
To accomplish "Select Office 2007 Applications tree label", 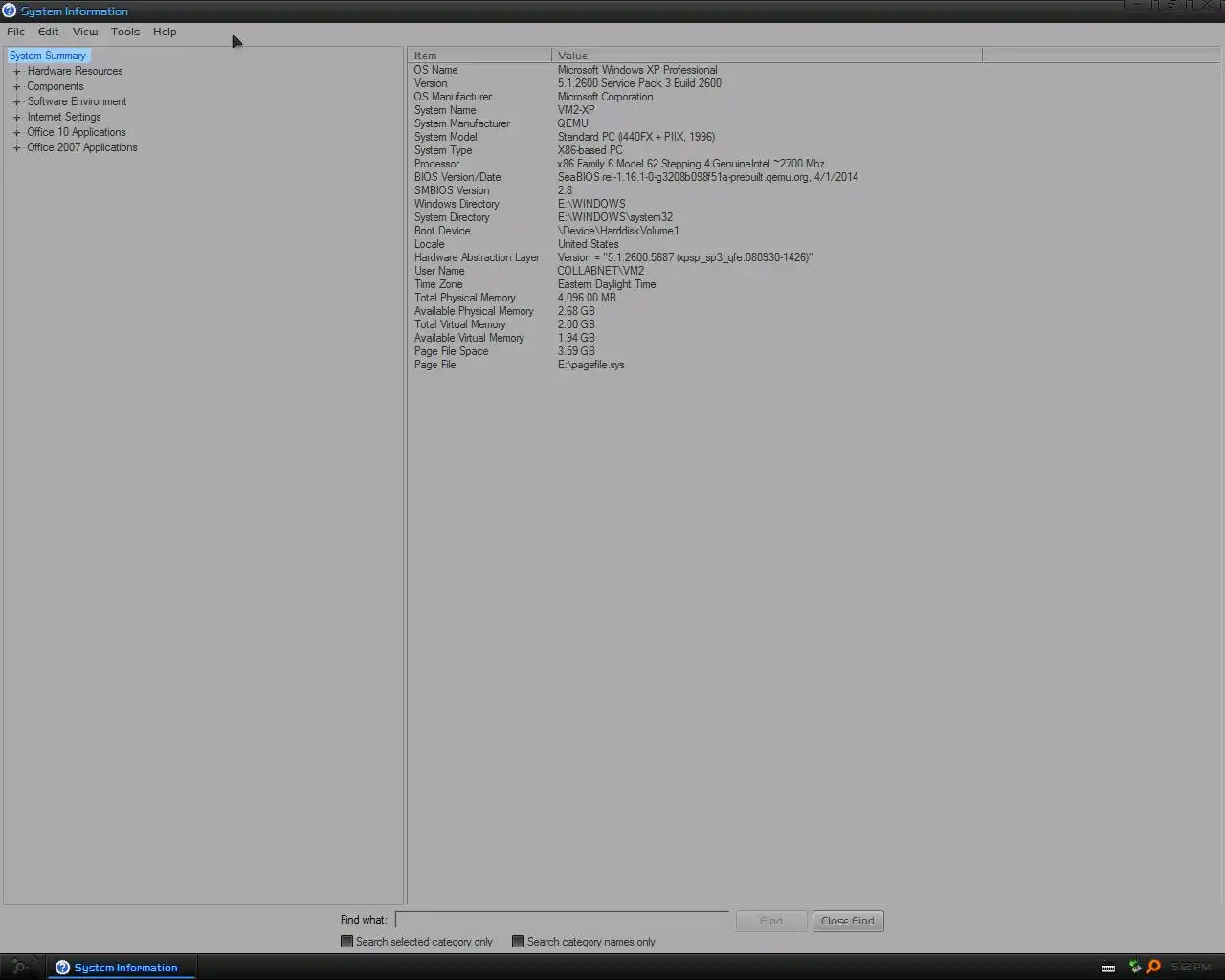I will [x=82, y=147].
